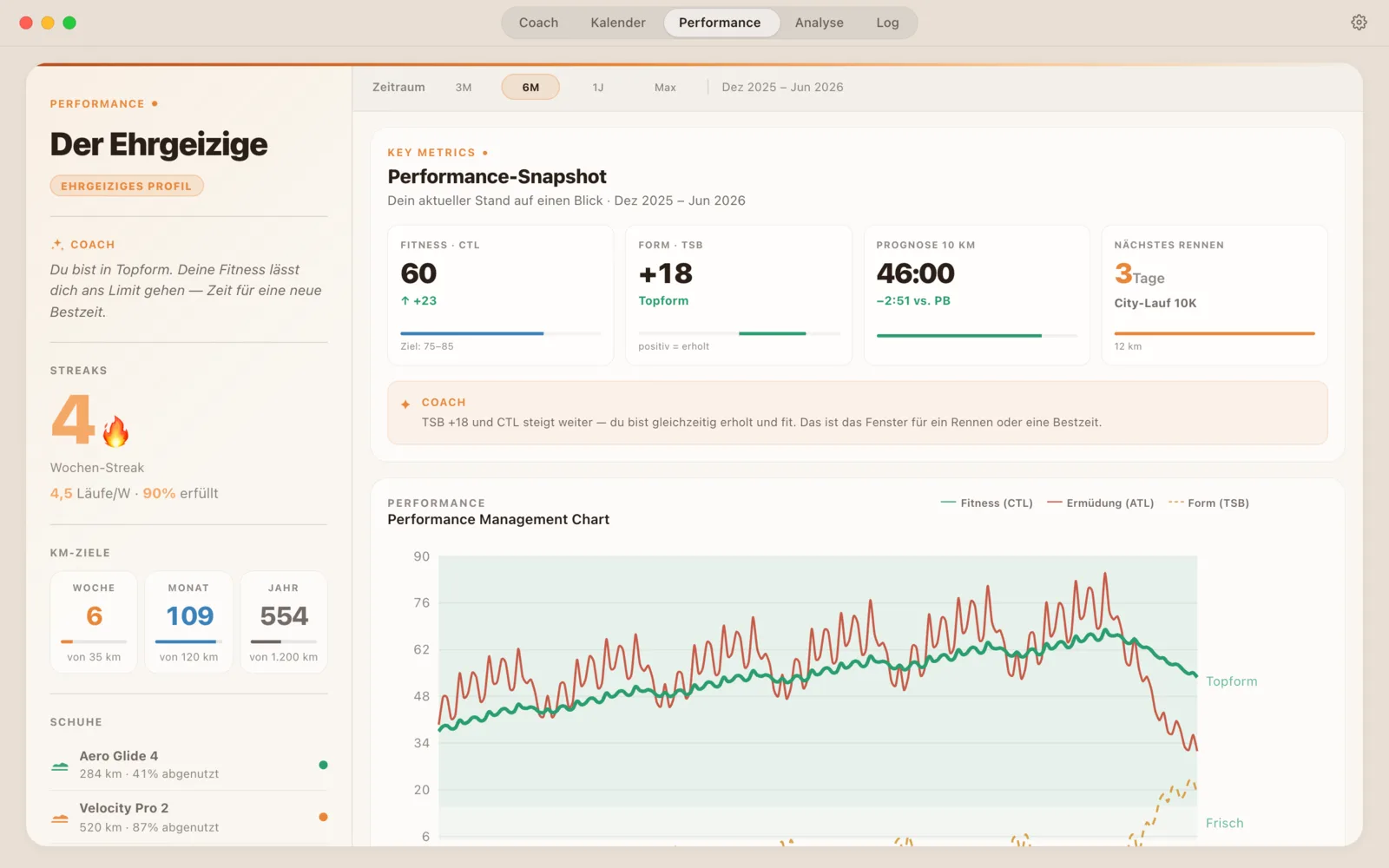Open the Form TSB metric card

(738, 295)
